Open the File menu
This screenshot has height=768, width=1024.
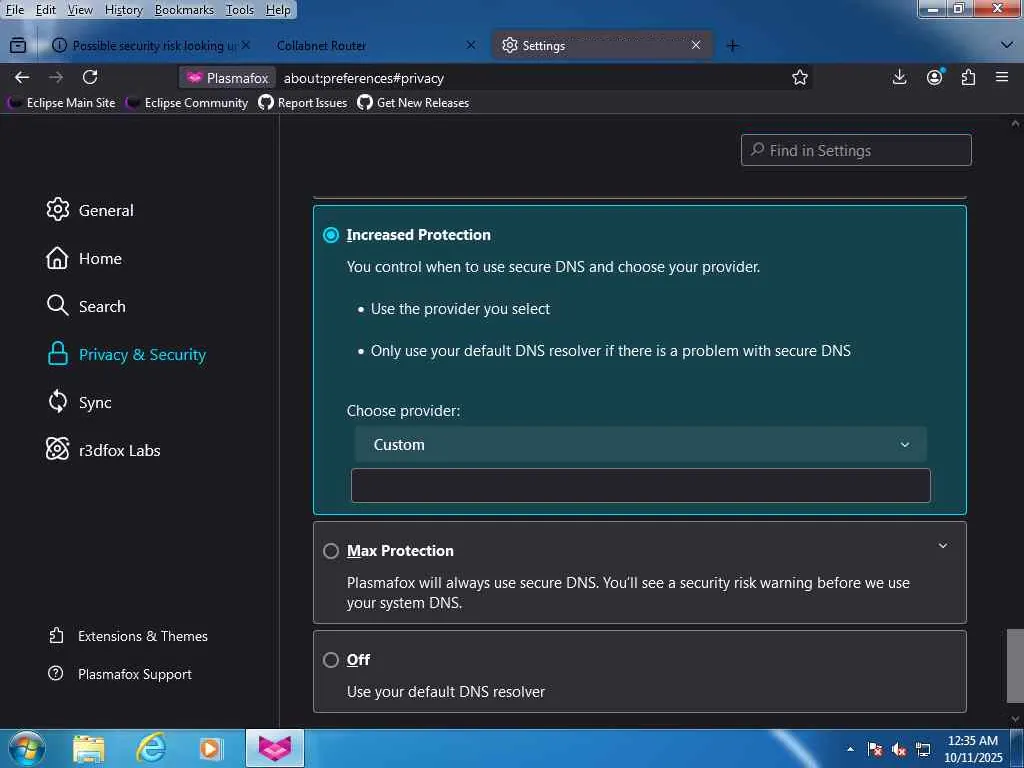pyautogui.click(x=14, y=10)
